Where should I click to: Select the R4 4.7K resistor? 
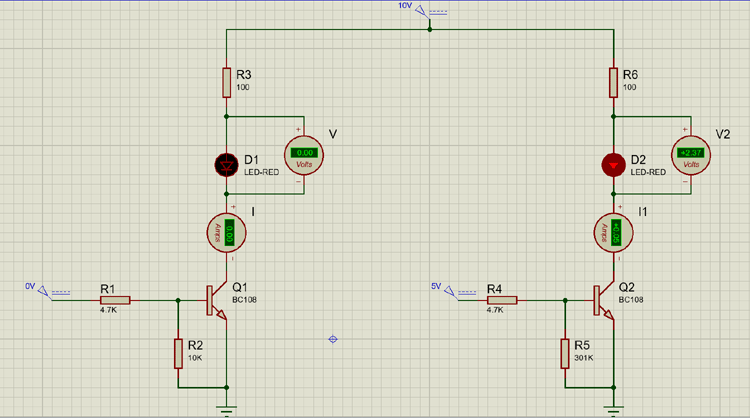tap(500, 299)
